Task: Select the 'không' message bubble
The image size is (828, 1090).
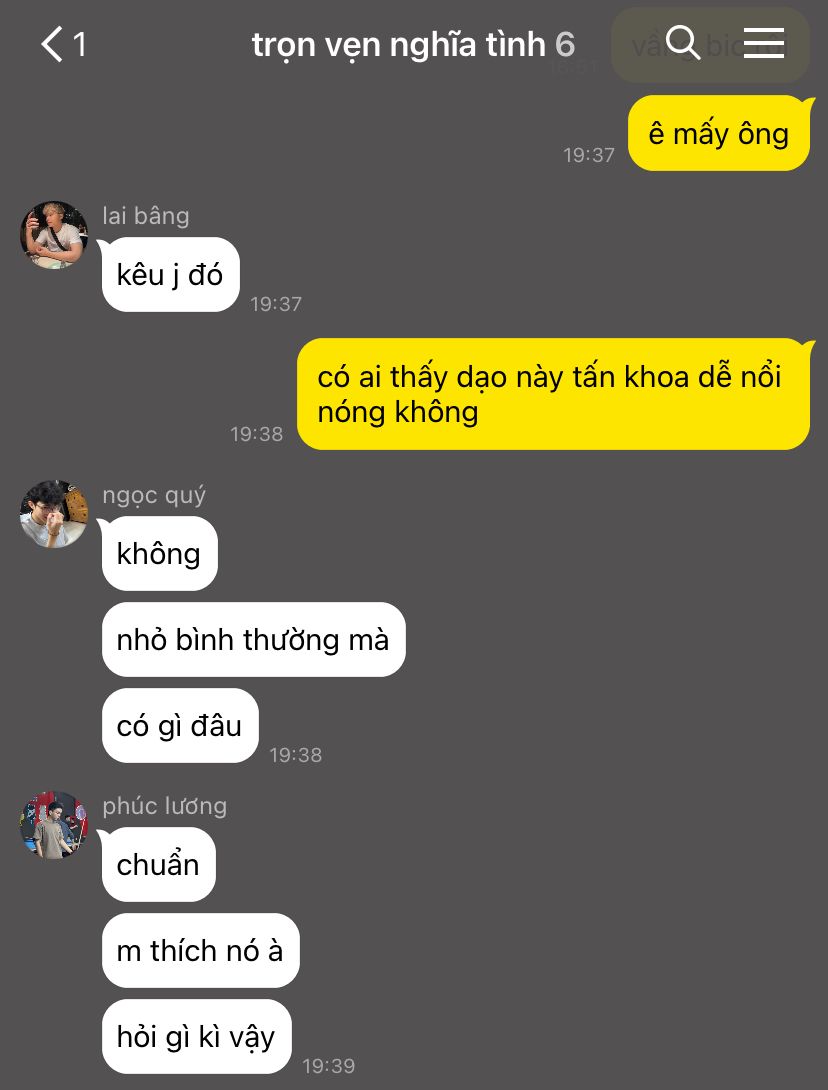Action: [x=160, y=553]
